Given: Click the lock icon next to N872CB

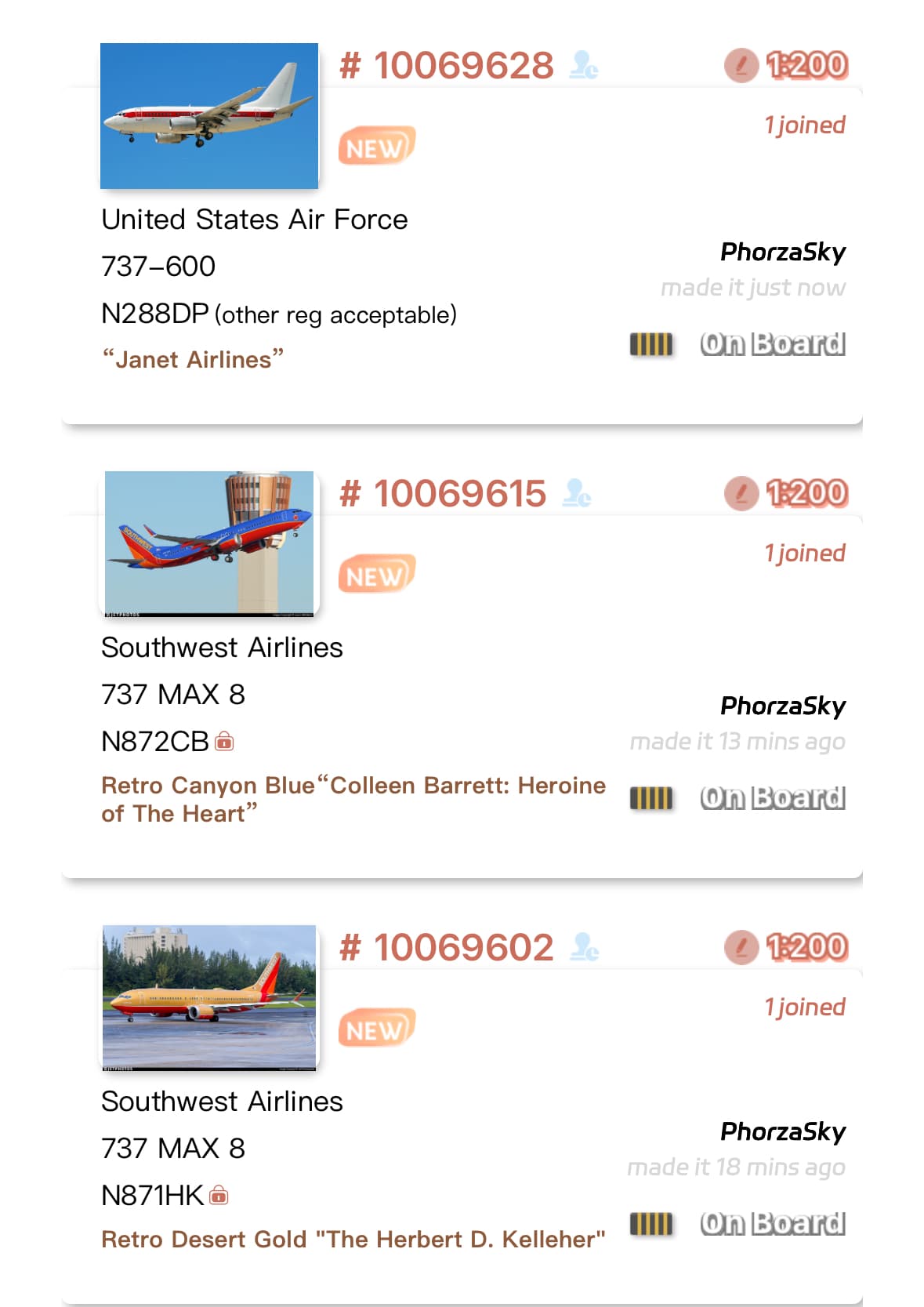Looking at the screenshot, I should [224, 741].
